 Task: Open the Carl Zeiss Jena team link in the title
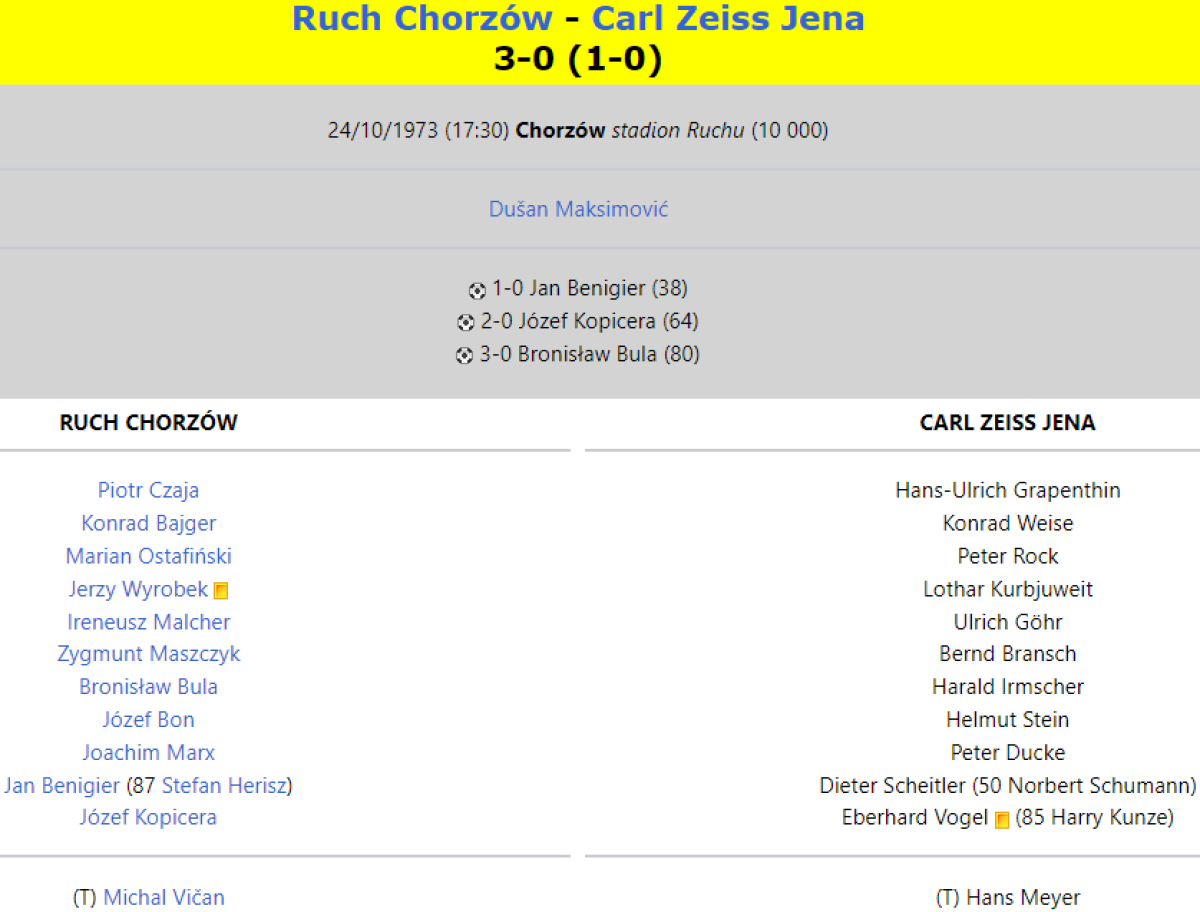728,18
